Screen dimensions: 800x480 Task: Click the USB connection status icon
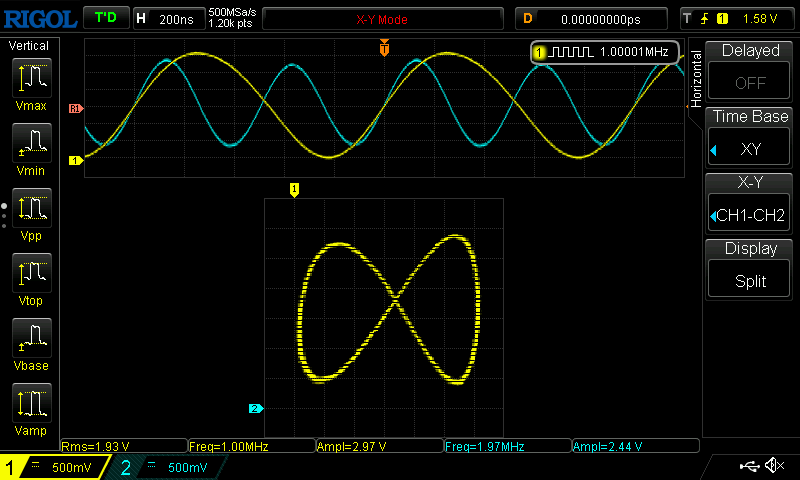tap(749, 466)
